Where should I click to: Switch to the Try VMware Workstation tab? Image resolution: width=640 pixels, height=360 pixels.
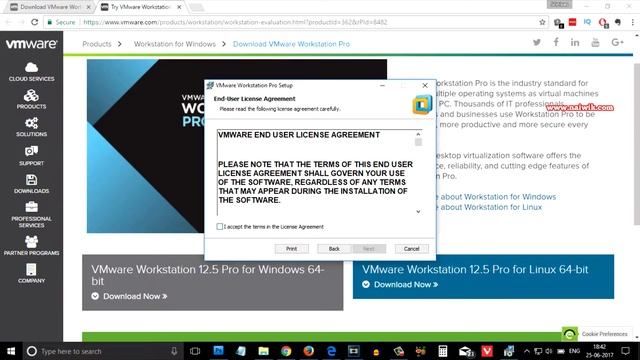pyautogui.click(x=141, y=7)
